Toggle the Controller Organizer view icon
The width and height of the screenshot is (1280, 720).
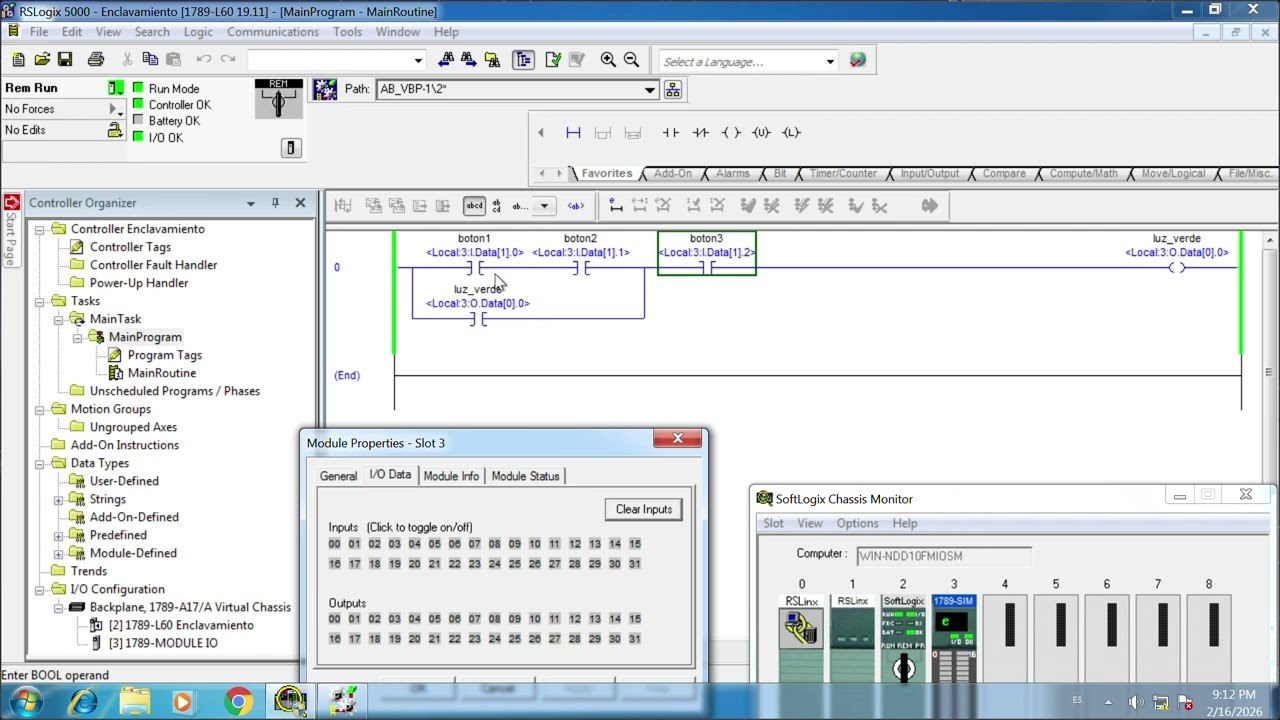(x=523, y=60)
